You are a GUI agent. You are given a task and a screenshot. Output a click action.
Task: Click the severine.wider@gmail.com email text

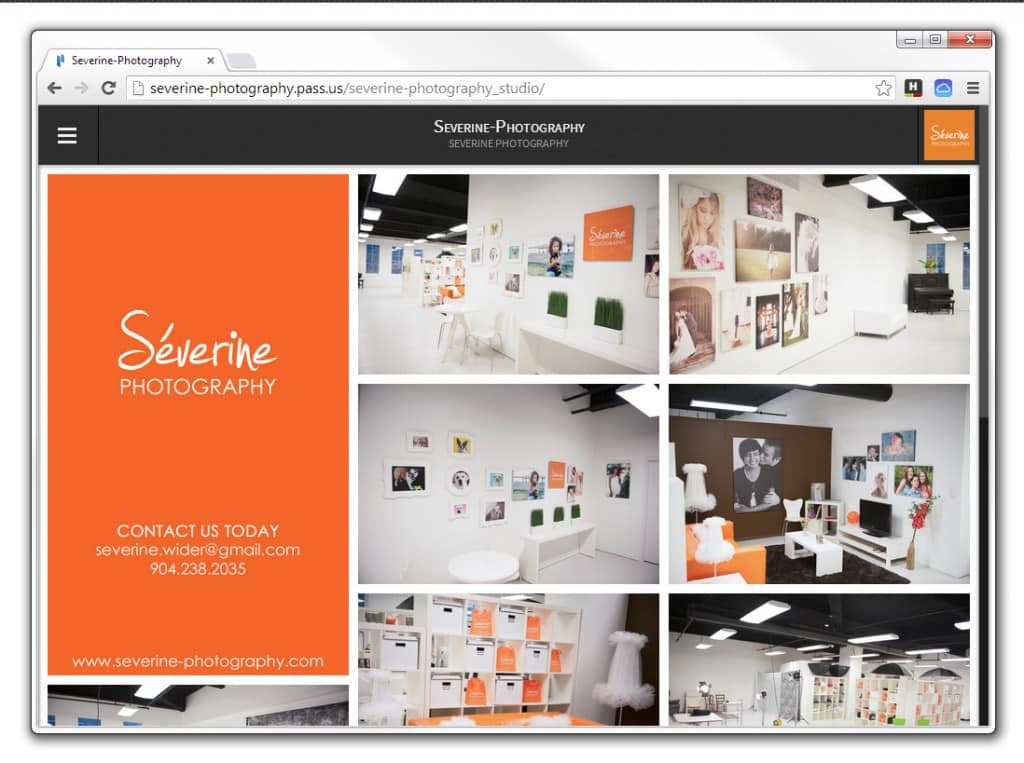(198, 550)
